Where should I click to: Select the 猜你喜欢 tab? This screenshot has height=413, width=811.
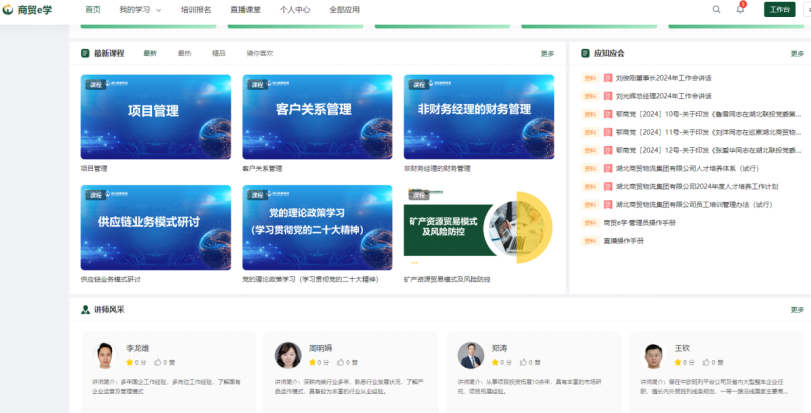tap(260, 53)
